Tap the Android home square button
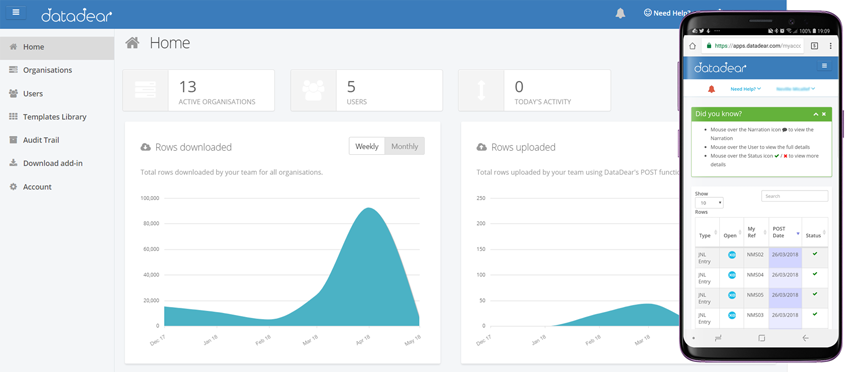Screen dimensions: 850x372 pyautogui.click(x=762, y=338)
